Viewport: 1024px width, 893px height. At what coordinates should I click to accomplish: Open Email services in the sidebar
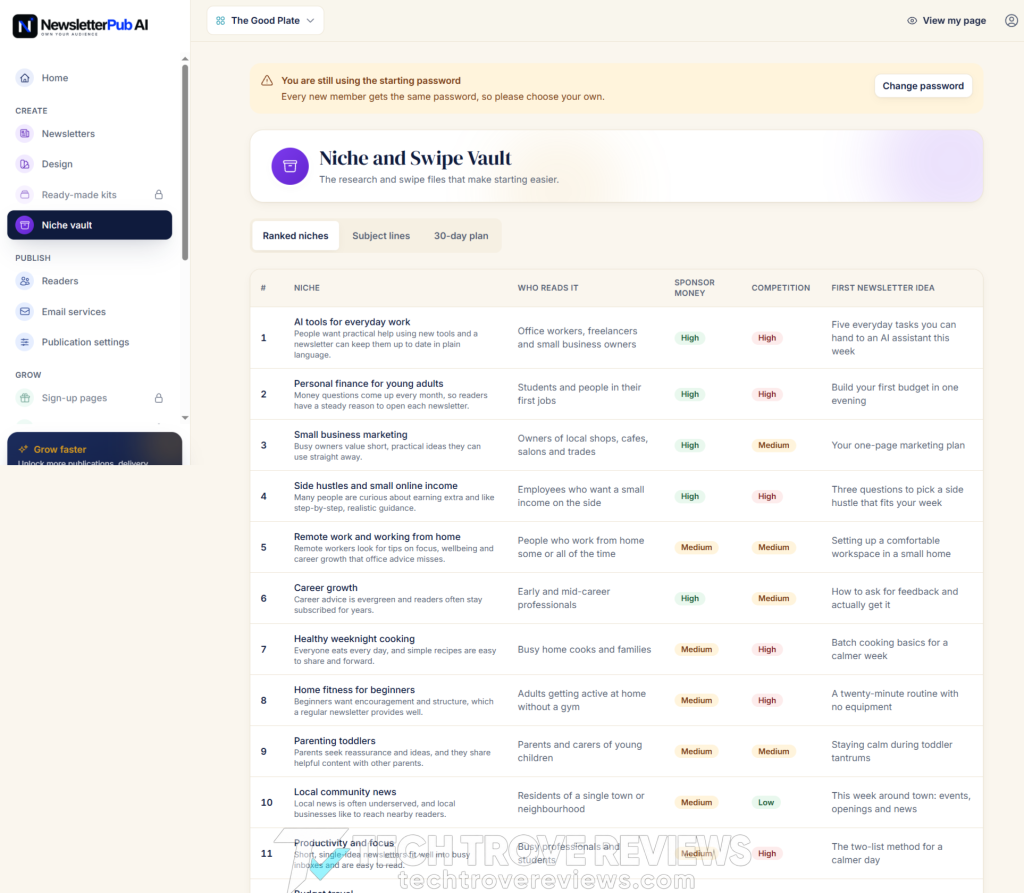(89, 312)
